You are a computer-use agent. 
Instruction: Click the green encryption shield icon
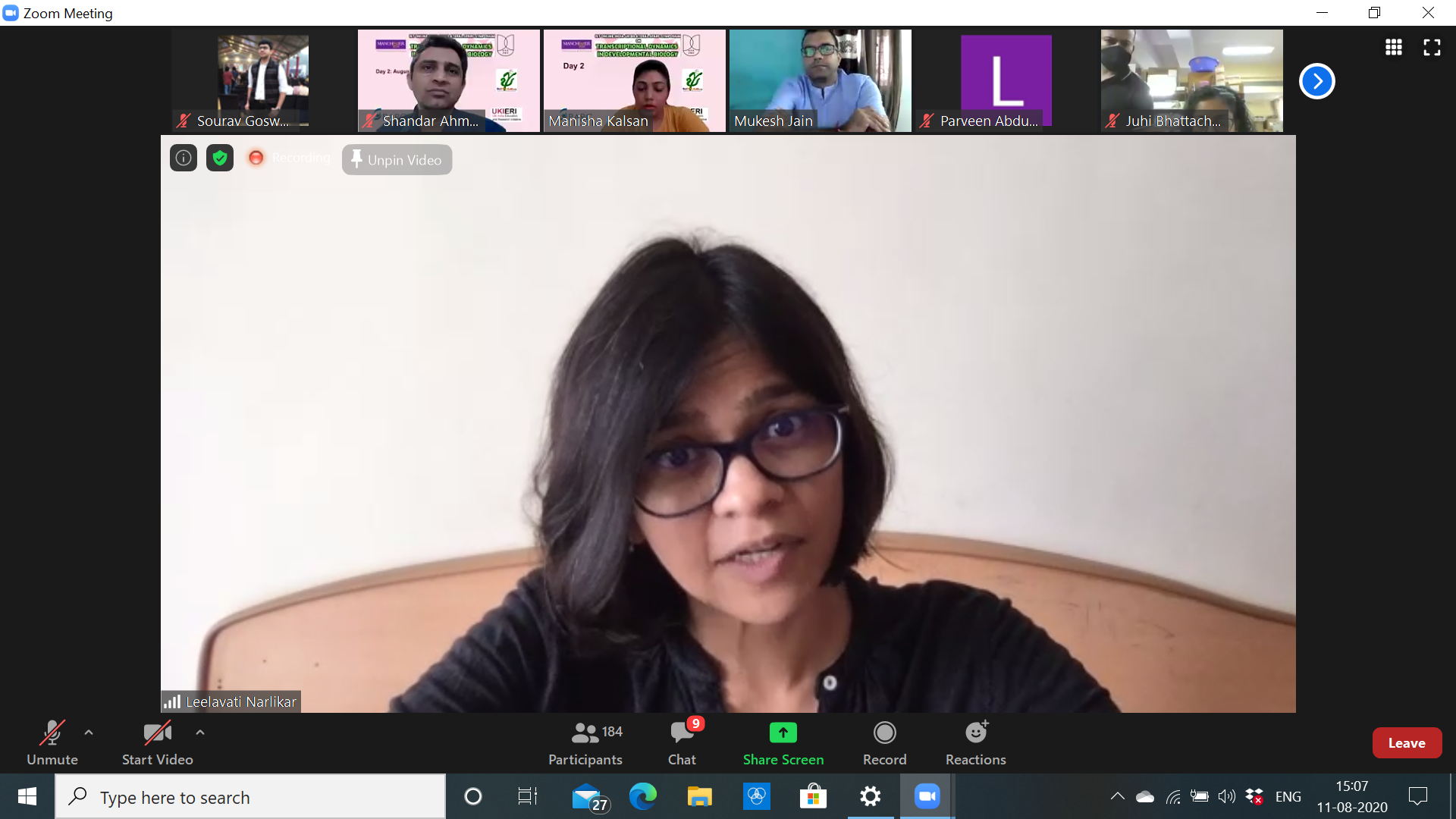click(x=220, y=158)
